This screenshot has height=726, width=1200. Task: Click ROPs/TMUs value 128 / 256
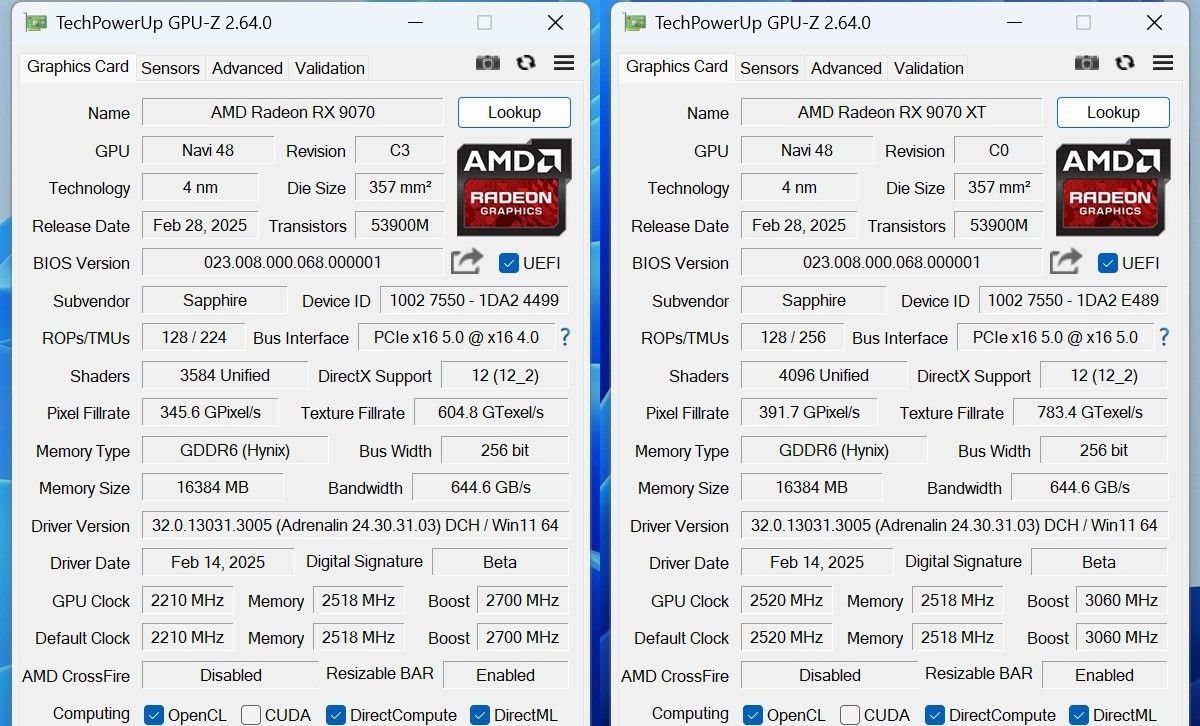coord(793,337)
